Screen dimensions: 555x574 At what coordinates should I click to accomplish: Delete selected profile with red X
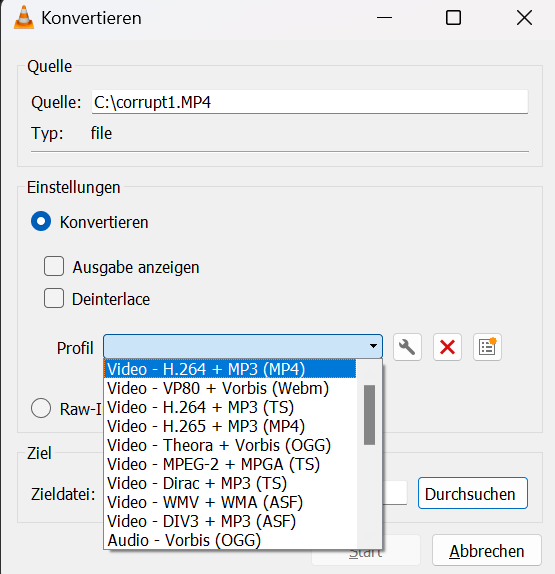[x=447, y=347]
